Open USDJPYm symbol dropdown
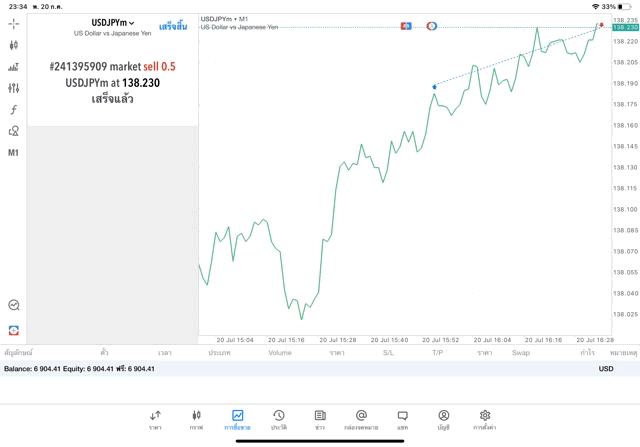Screen dimensions: 640x447 tap(113, 23)
